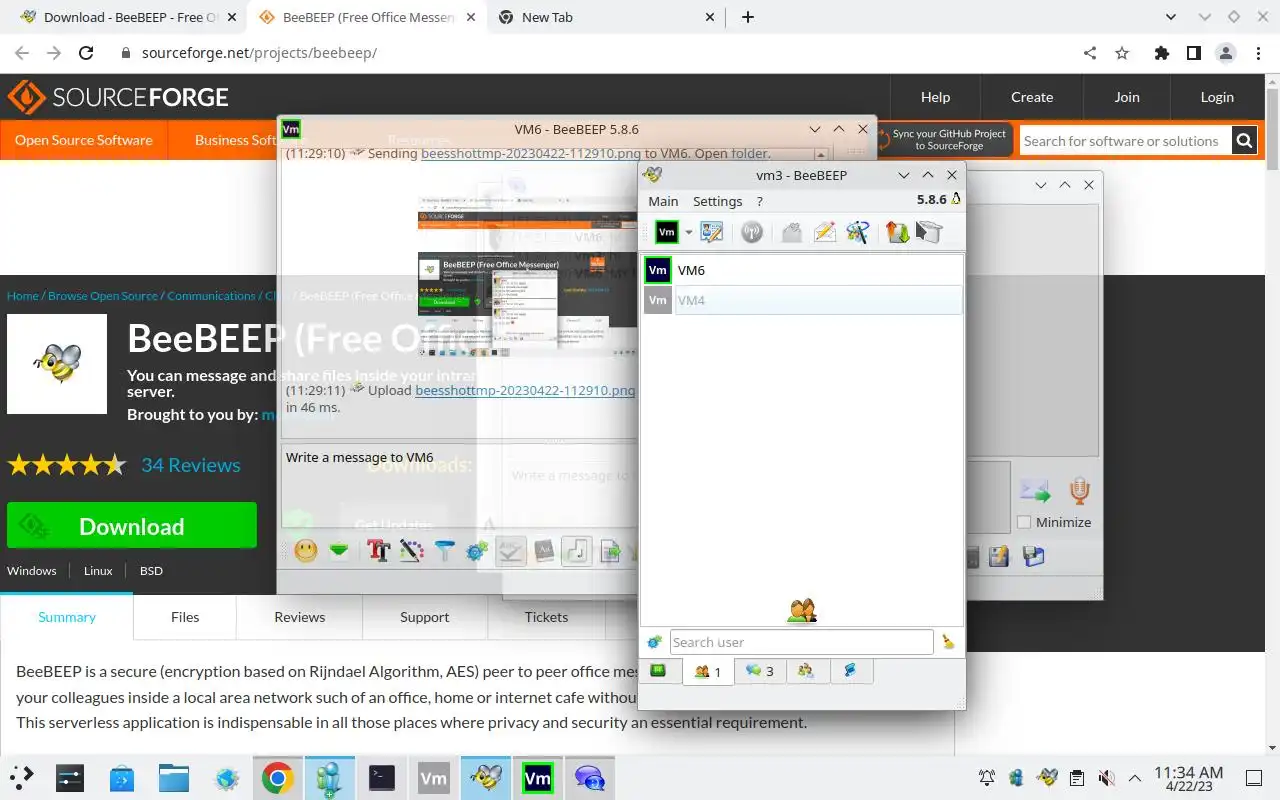Image resolution: width=1280 pixels, height=800 pixels.
Task: Click the Search user field in vm3 window
Action: click(801, 642)
